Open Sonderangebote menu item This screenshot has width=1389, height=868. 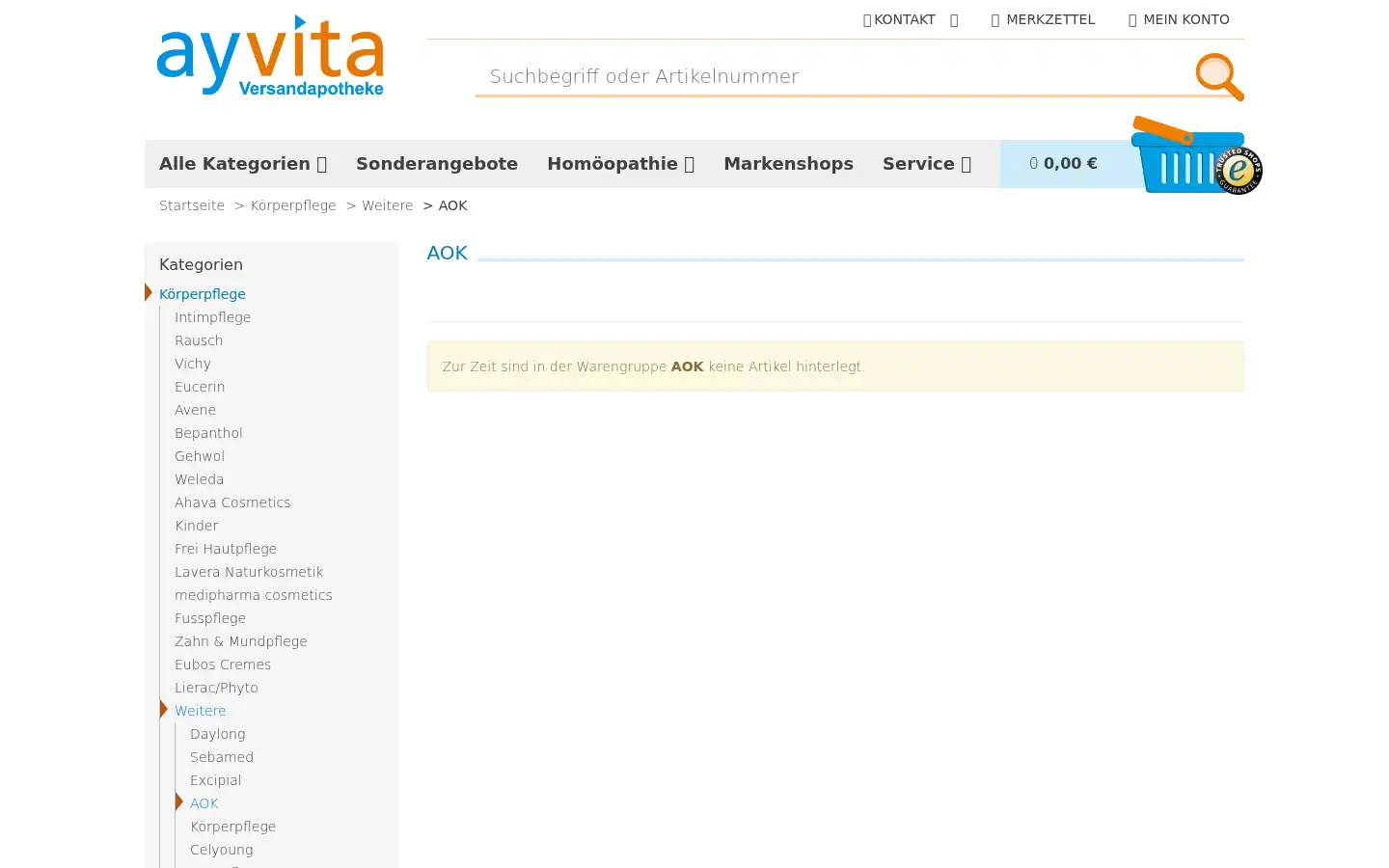[437, 164]
